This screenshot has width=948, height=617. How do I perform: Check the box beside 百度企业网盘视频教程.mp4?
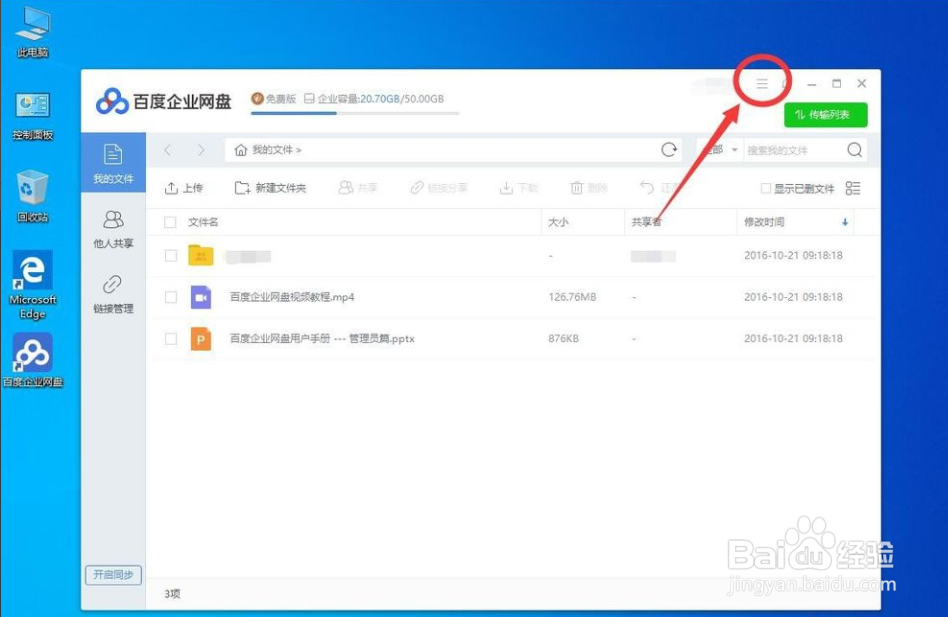[x=170, y=296]
